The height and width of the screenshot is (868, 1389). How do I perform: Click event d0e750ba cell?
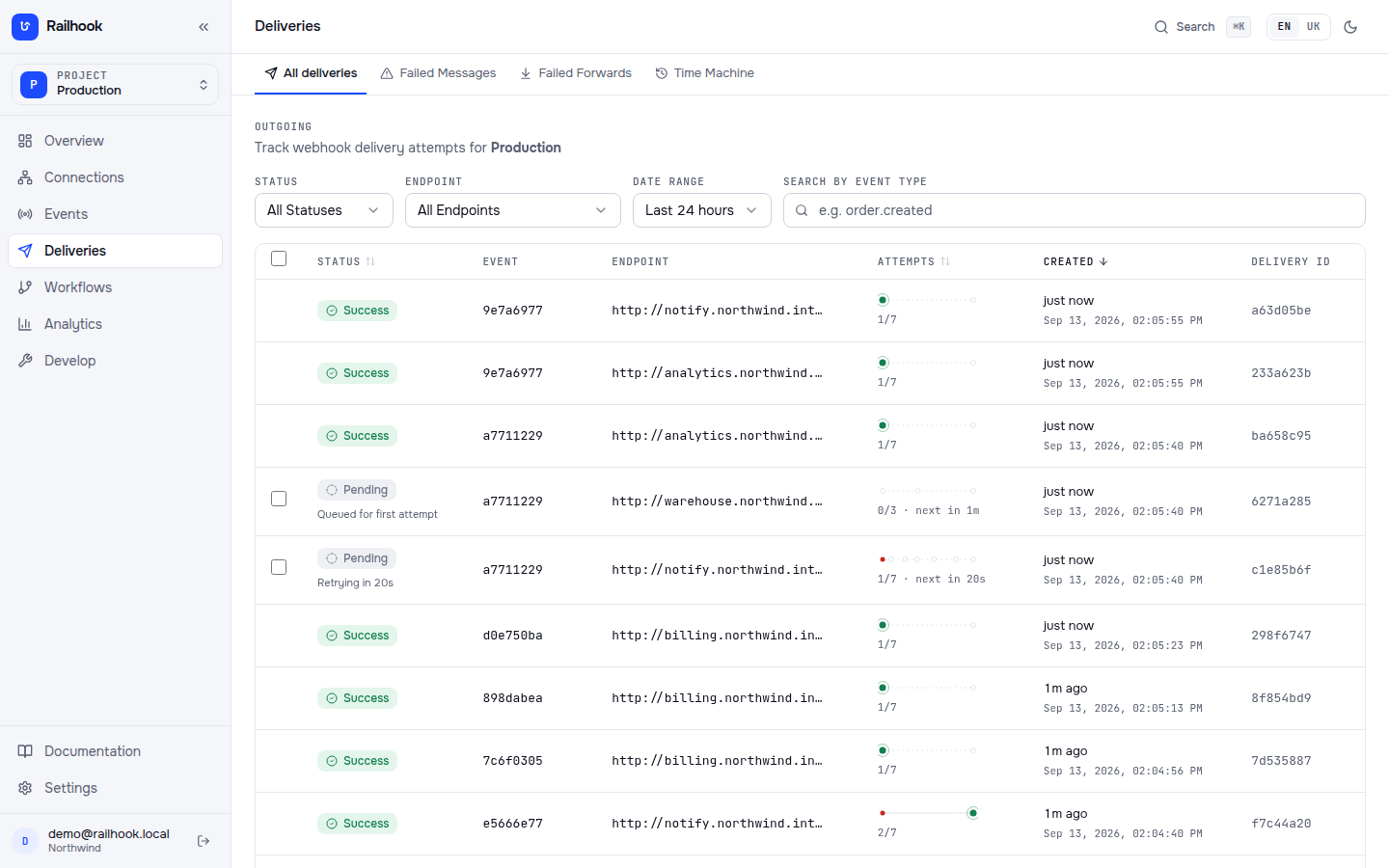pyautogui.click(x=513, y=636)
